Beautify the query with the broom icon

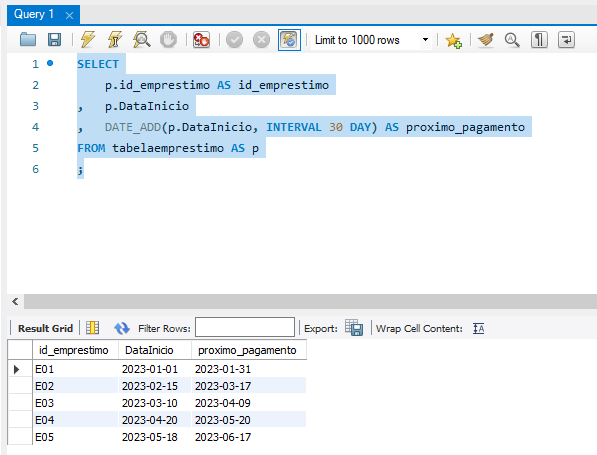[x=486, y=40]
